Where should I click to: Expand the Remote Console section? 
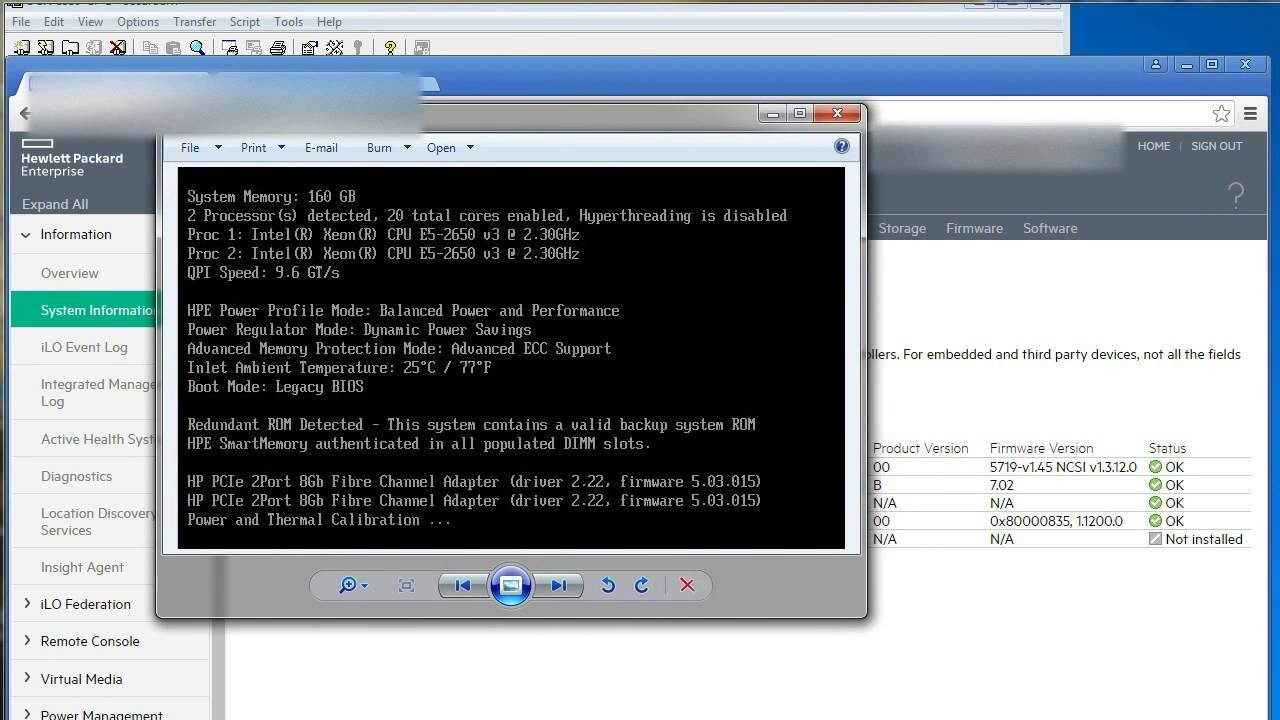click(x=26, y=641)
